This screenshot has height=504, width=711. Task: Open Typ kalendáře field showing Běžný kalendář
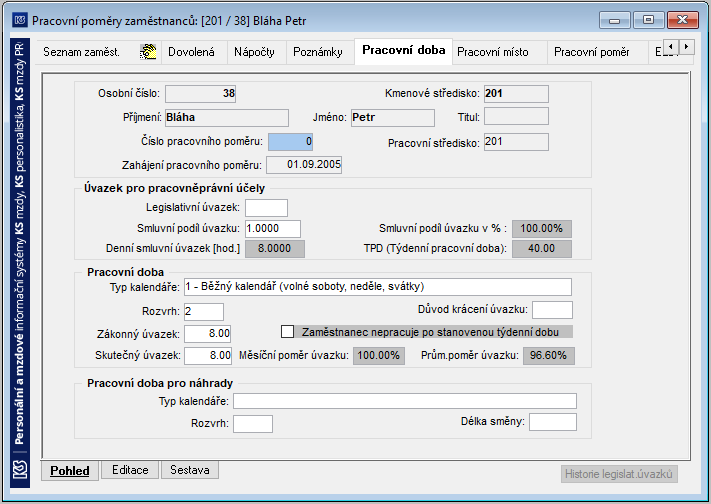378,287
